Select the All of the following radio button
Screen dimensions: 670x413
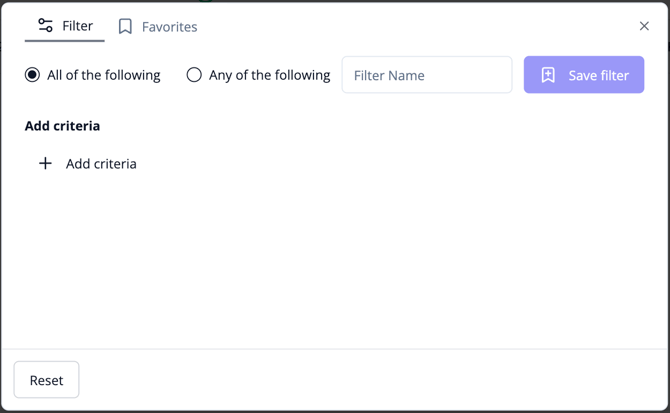pos(32,75)
